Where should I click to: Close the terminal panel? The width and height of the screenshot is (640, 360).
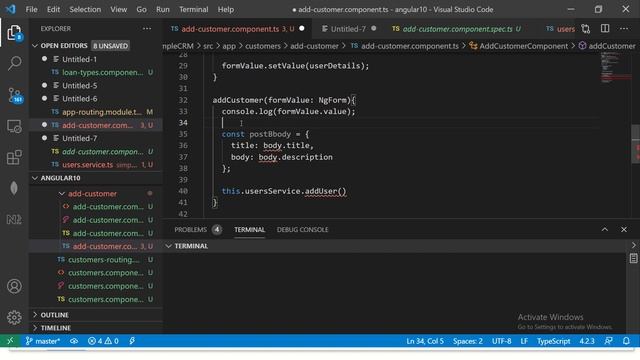[x=624, y=229]
